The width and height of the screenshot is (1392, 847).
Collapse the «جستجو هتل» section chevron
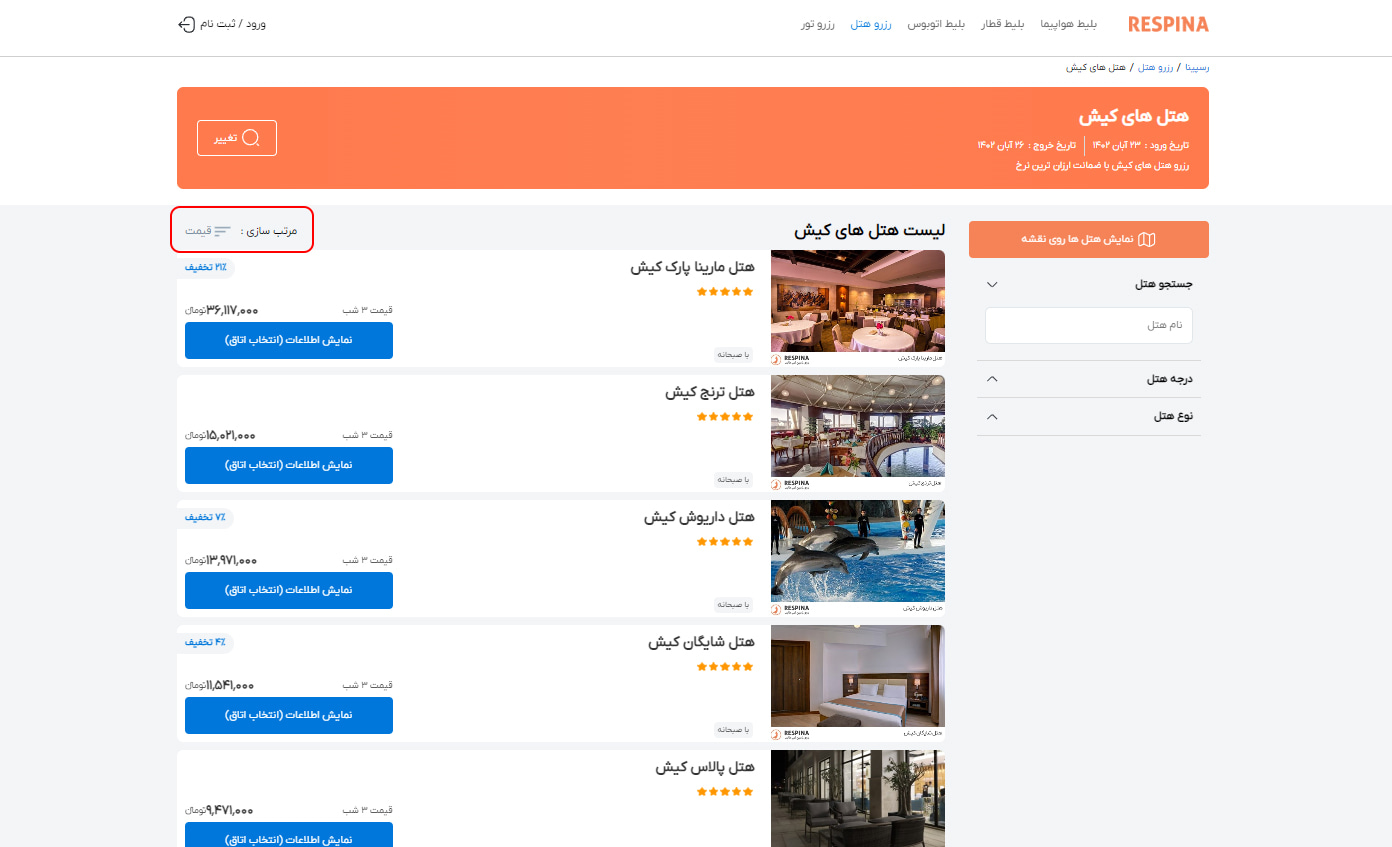point(991,284)
